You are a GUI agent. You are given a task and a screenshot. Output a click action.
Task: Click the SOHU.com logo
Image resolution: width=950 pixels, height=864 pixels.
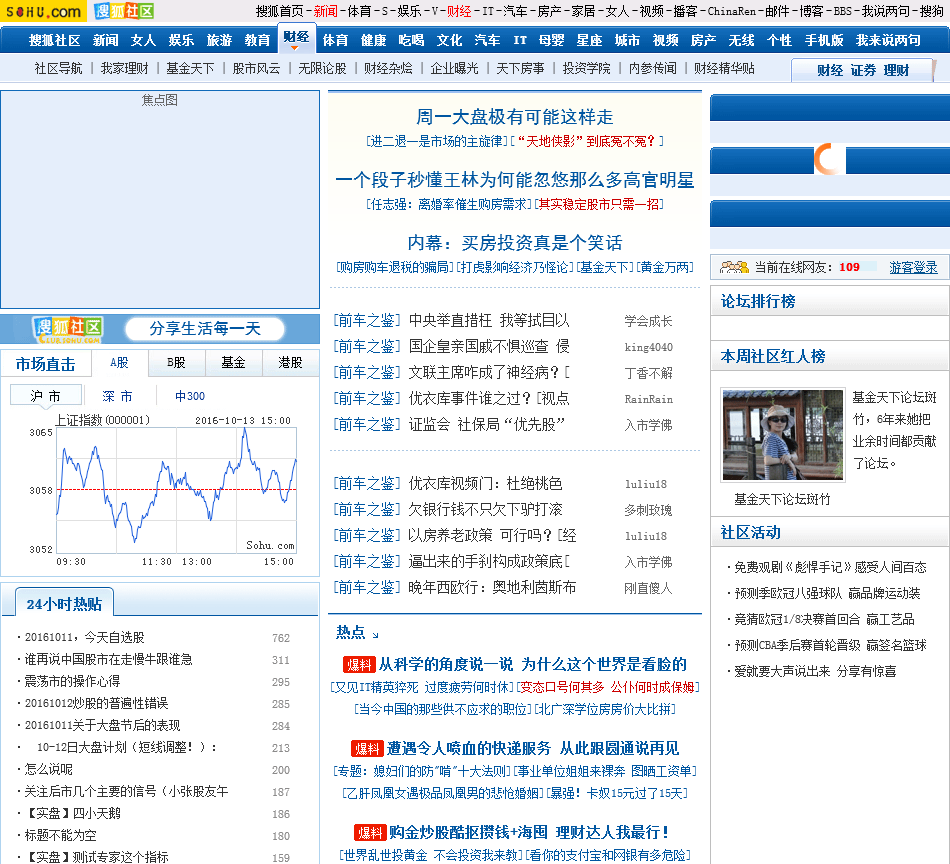point(43,11)
